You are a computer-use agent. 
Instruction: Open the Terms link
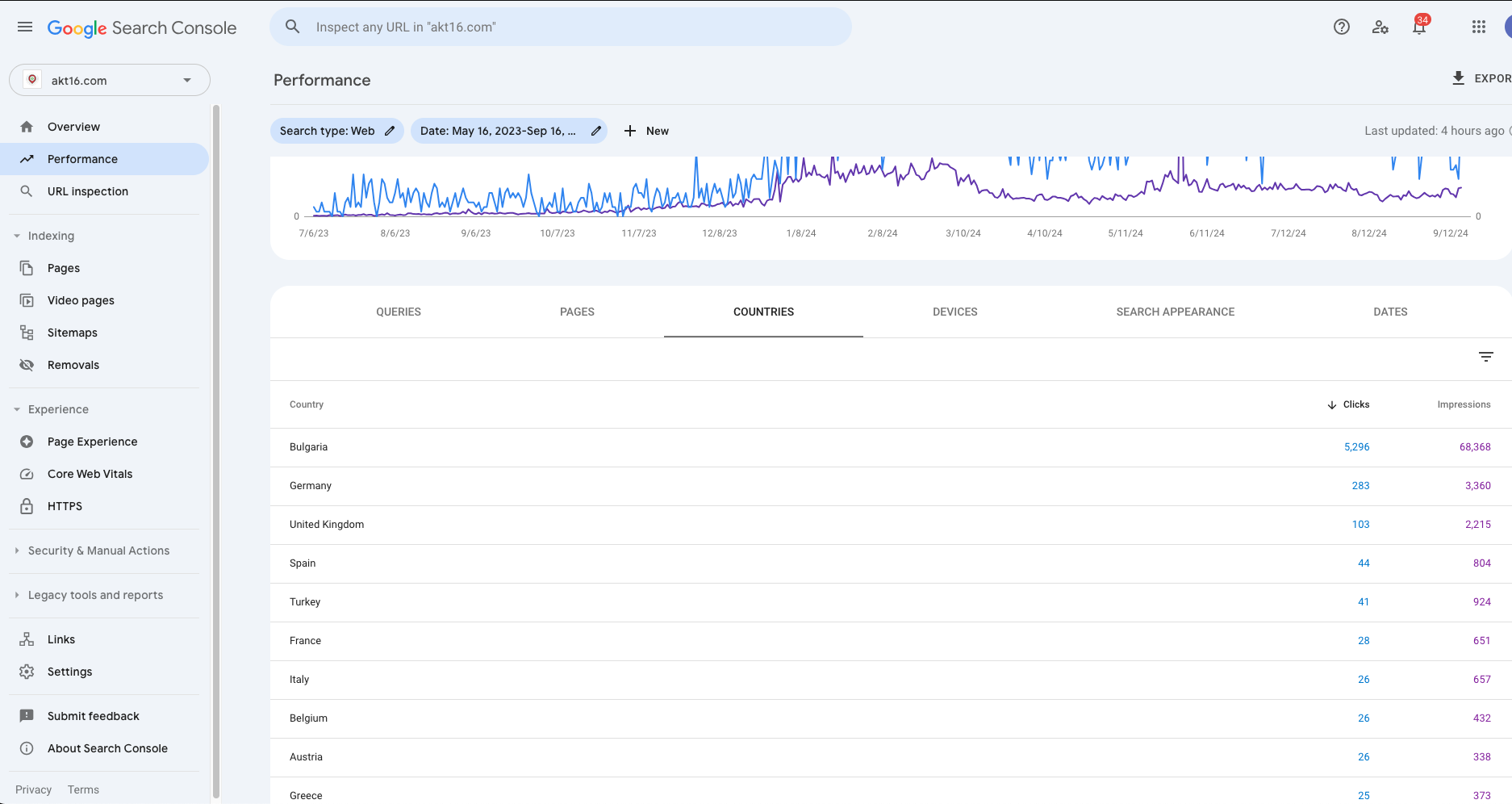(x=83, y=789)
